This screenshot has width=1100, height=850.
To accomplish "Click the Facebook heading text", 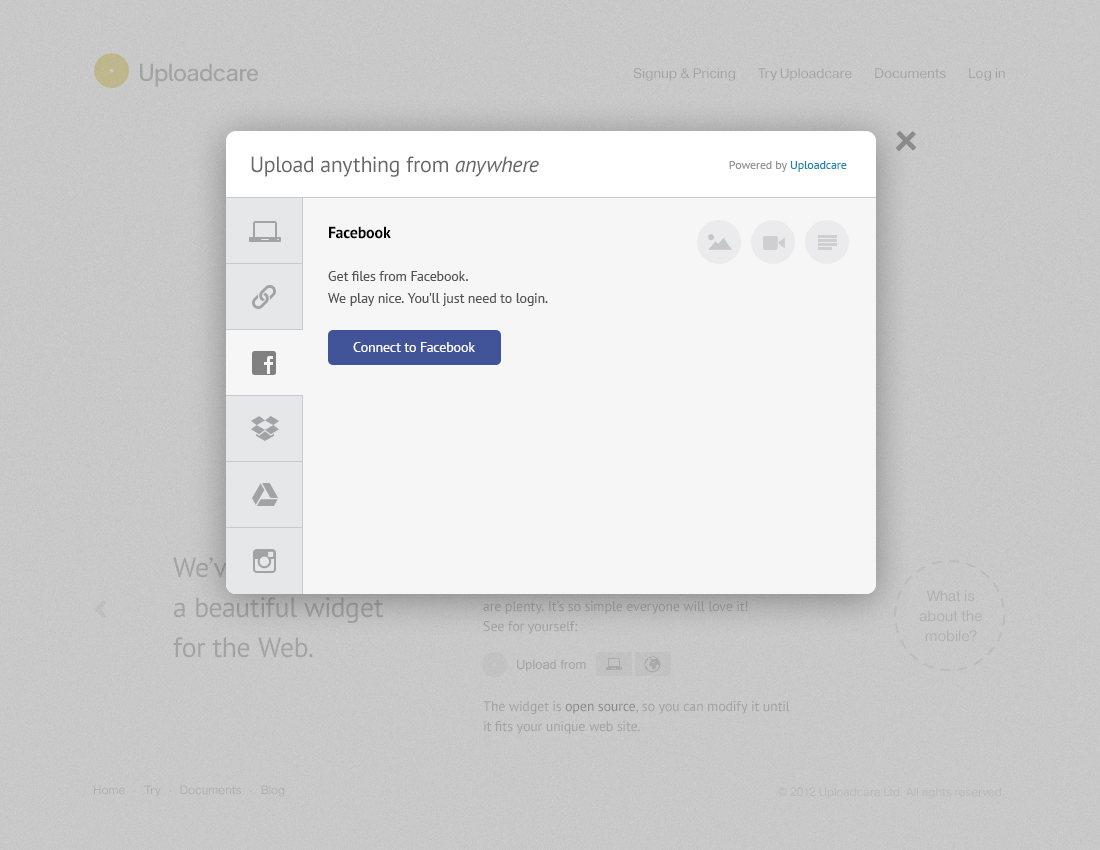I will coord(359,233).
